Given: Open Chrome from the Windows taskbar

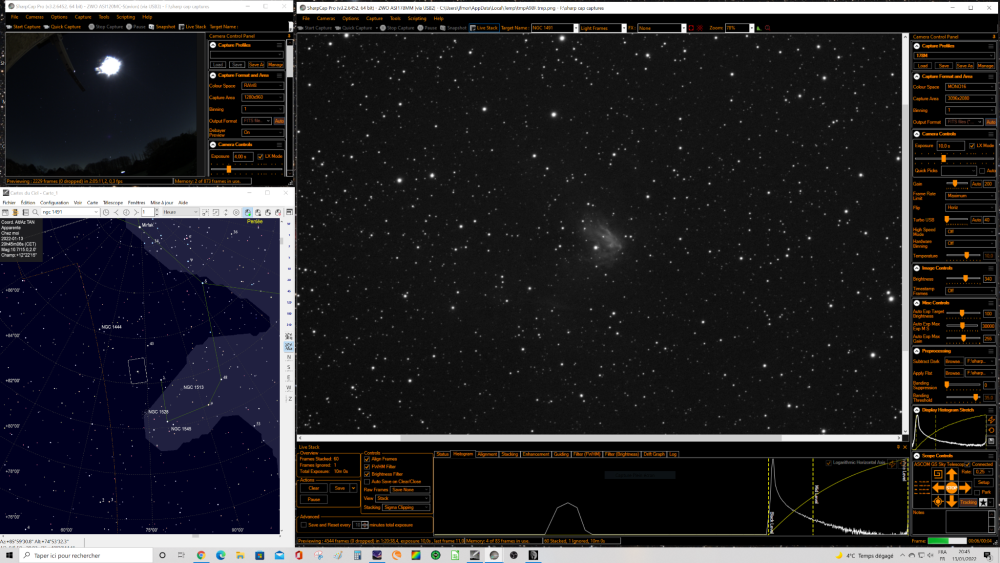Looking at the screenshot, I should (201, 555).
